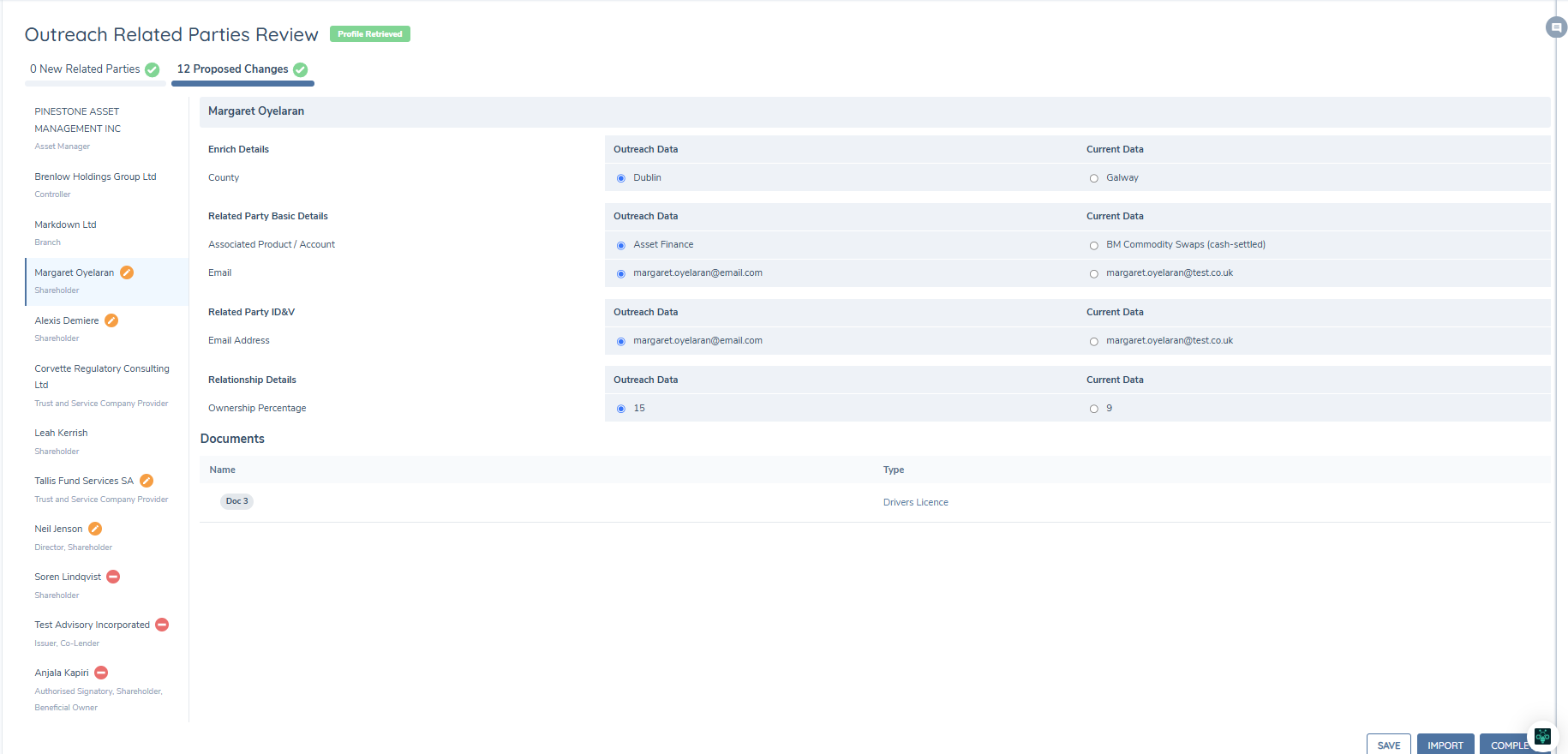The height and width of the screenshot is (754, 1568).
Task: Open the Drivers Licence document link
Action: 915,502
